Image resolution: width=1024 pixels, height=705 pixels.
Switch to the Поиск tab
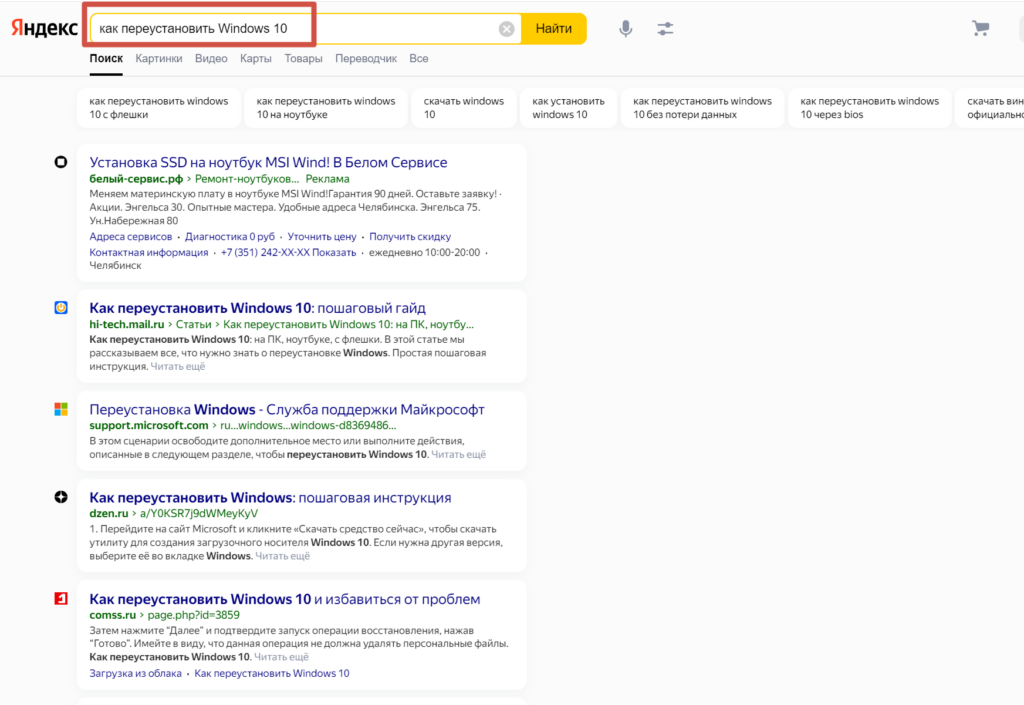click(x=106, y=59)
